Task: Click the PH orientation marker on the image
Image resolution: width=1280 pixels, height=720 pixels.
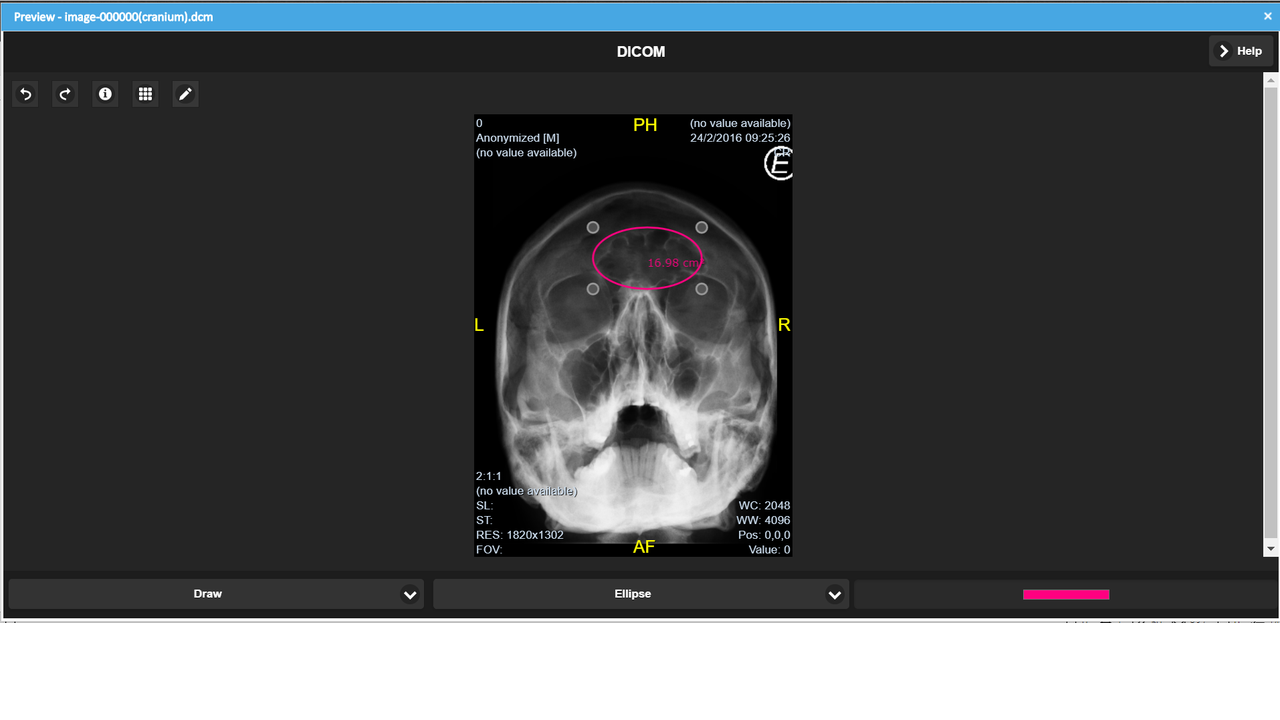Action: (644, 125)
